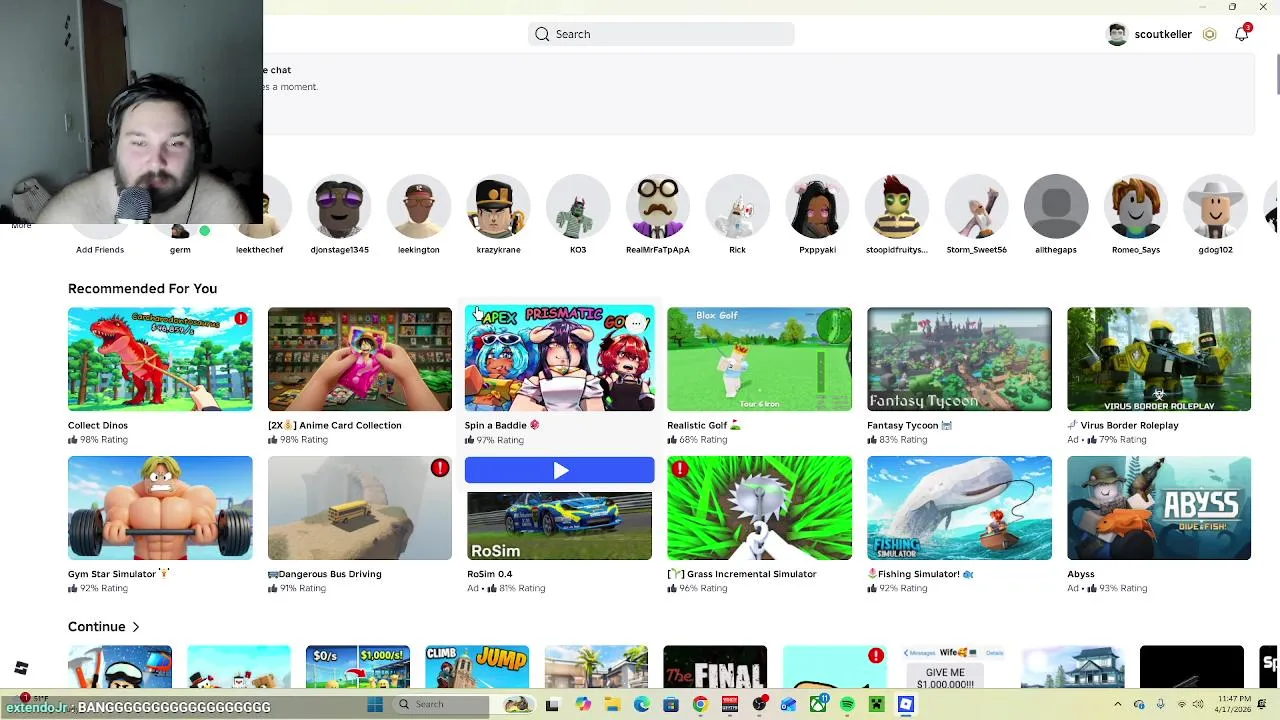Click the search magnifier icon

tap(542, 34)
